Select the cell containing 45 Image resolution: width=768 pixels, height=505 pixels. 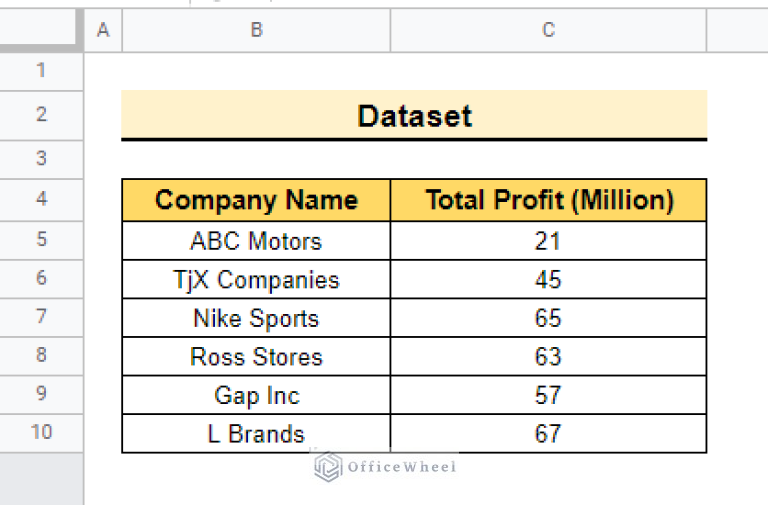548,280
